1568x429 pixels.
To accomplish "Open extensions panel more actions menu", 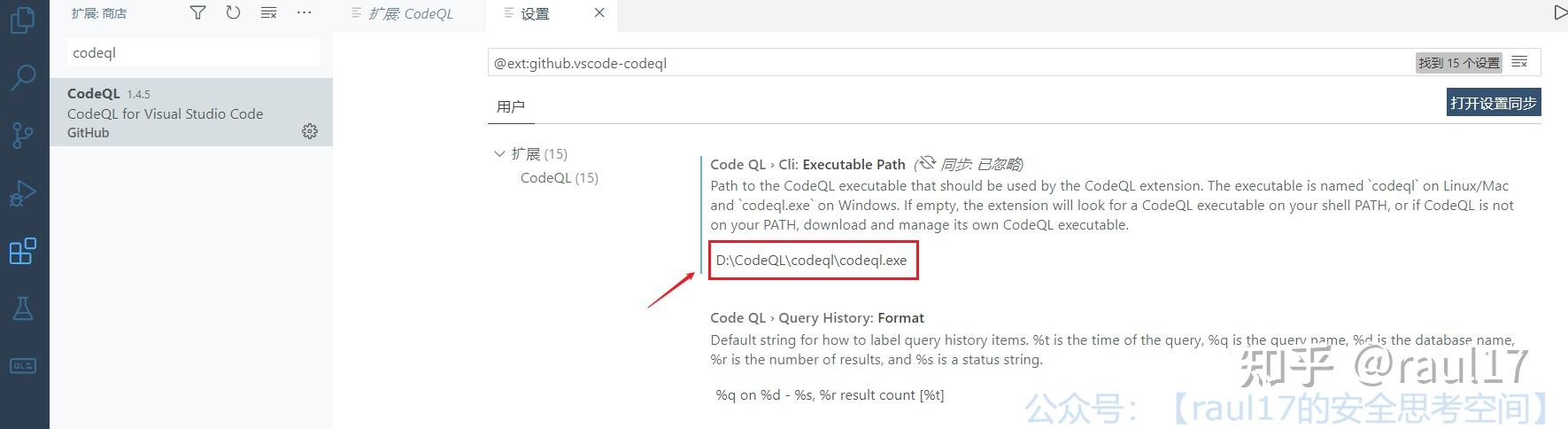I will 304,12.
